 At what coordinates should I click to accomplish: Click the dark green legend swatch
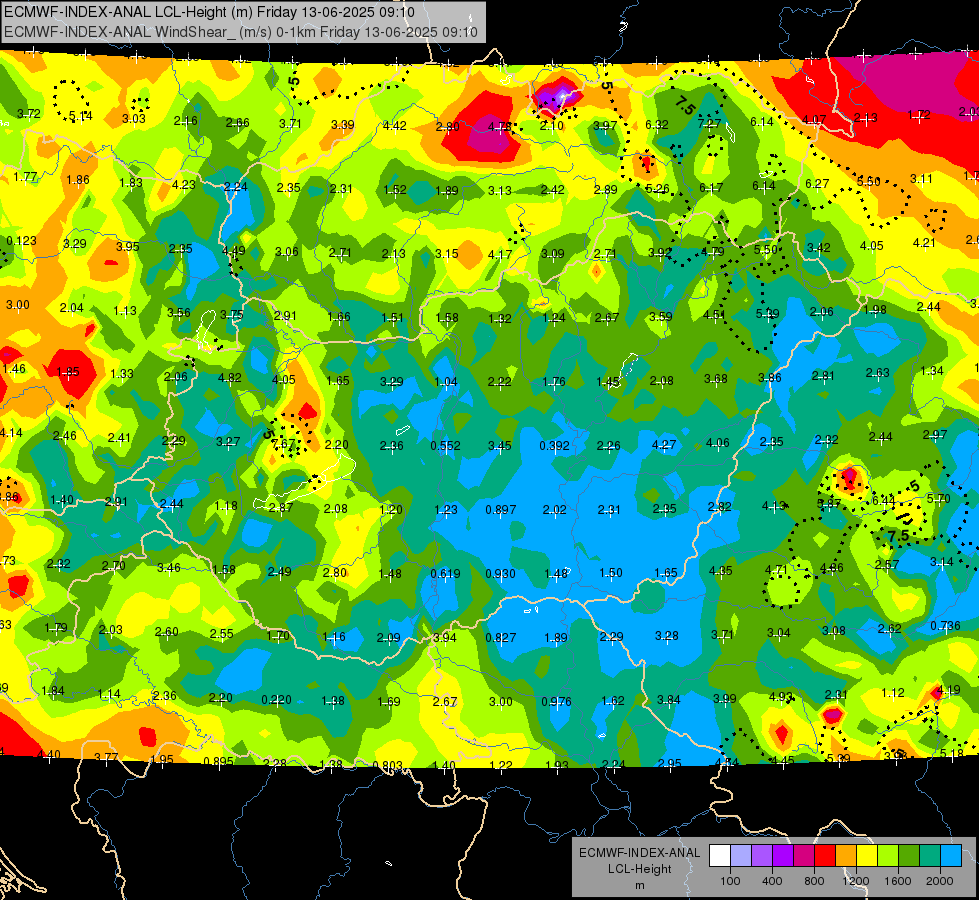coord(909,856)
